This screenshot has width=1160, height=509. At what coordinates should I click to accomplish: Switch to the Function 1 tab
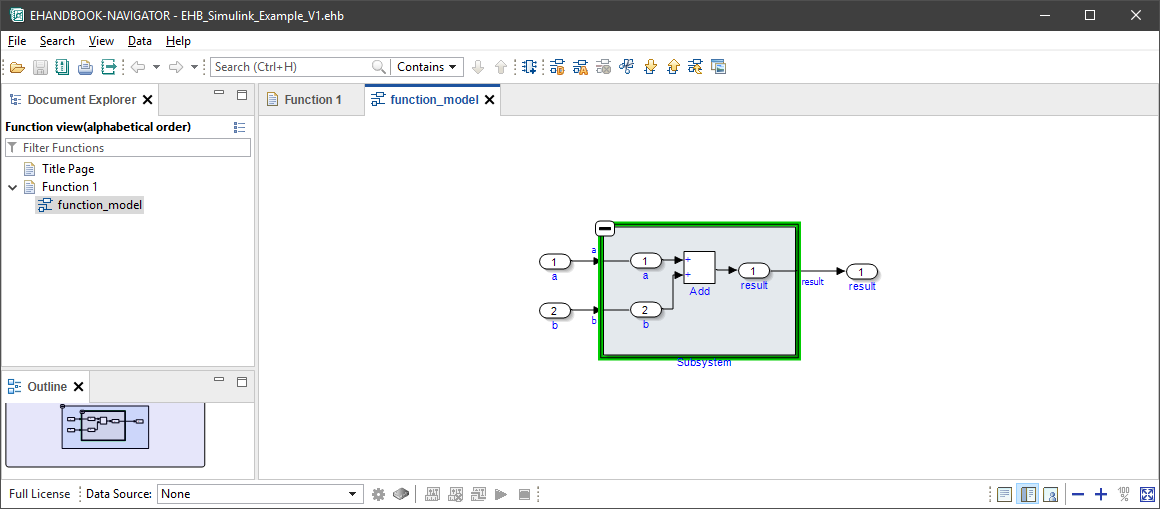click(x=311, y=100)
